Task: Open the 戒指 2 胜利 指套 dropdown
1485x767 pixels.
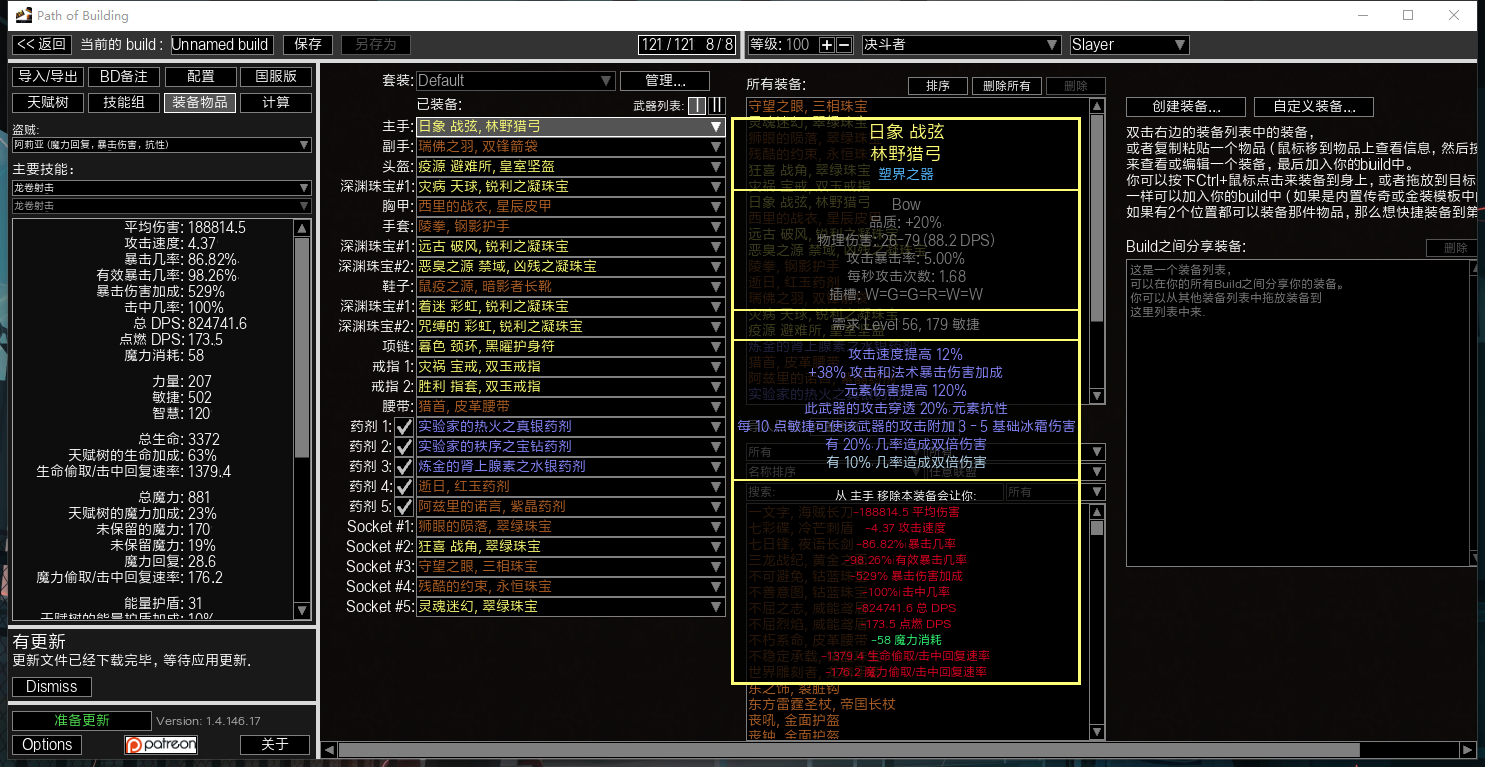Action: pyautogui.click(x=570, y=386)
